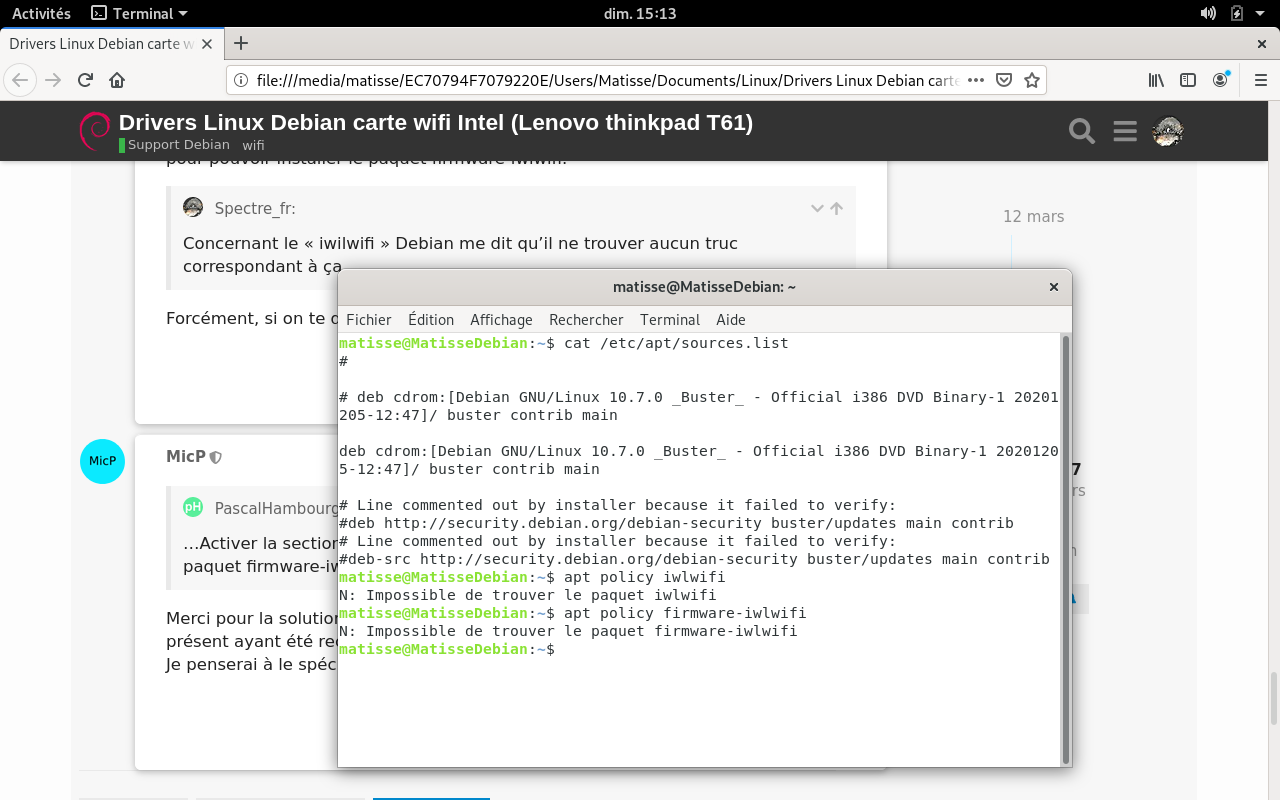The width and height of the screenshot is (1280, 800).
Task: Open Firefox account icon
Action: [1220, 80]
